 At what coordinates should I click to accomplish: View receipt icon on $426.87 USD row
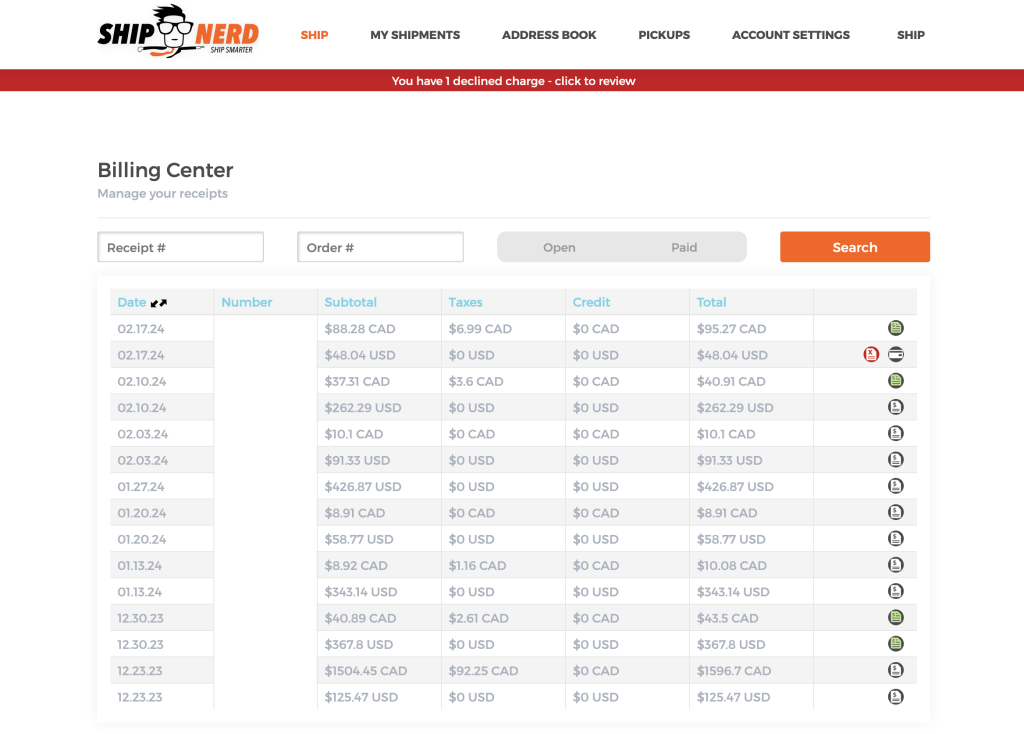[896, 486]
